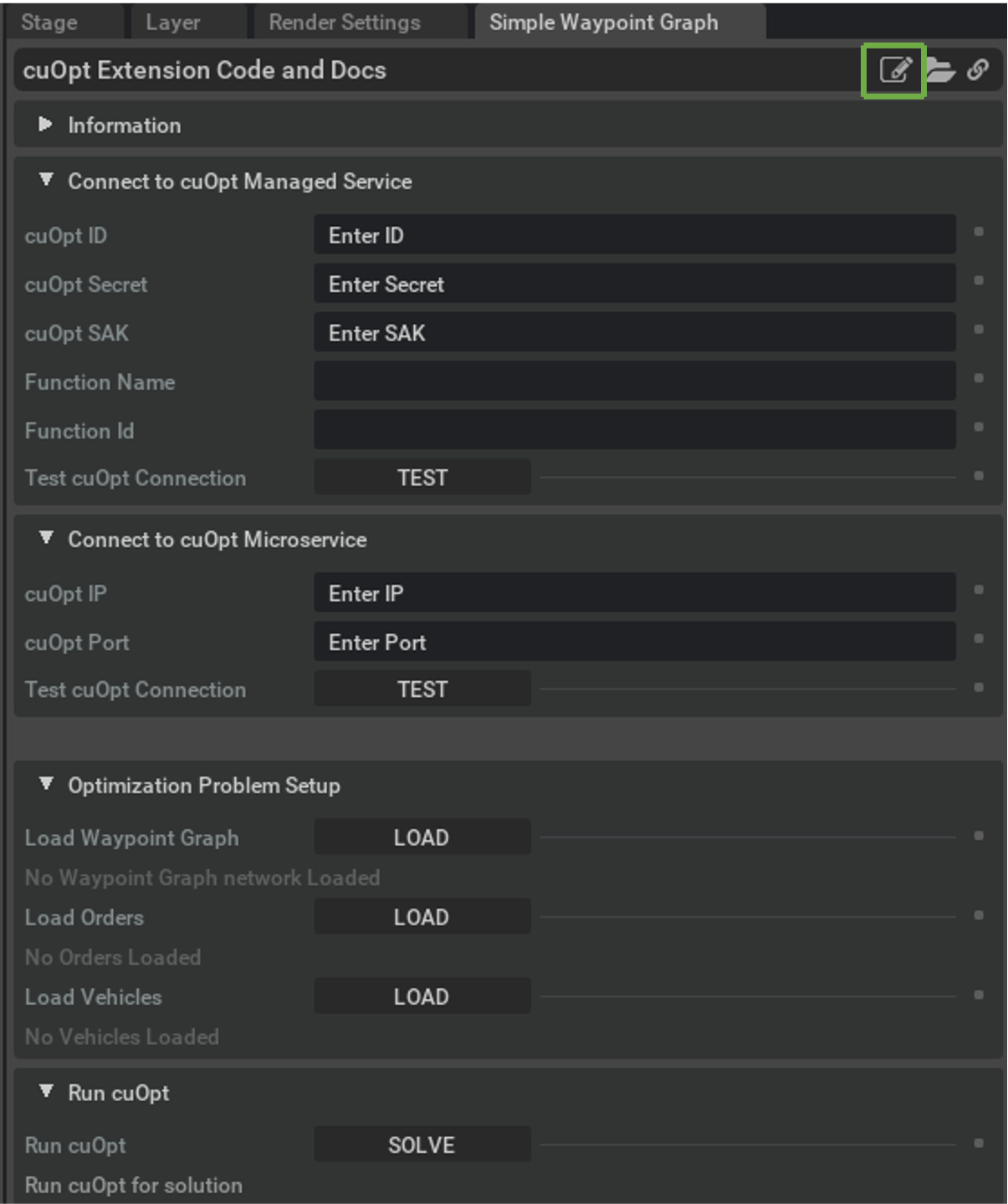Switch to the Stage tab

(49, 23)
